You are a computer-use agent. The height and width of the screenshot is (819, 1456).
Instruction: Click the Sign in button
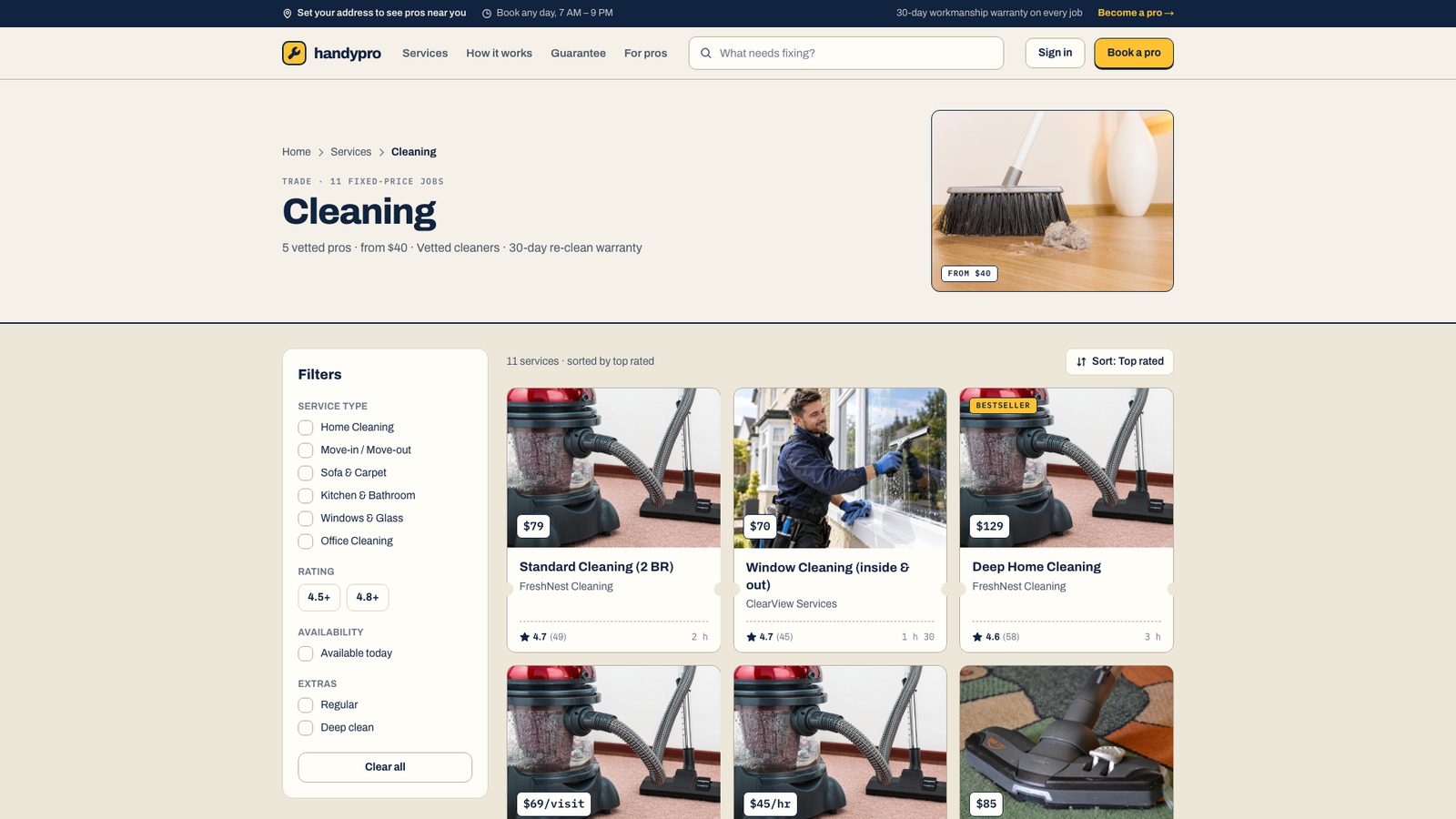coord(1055,53)
